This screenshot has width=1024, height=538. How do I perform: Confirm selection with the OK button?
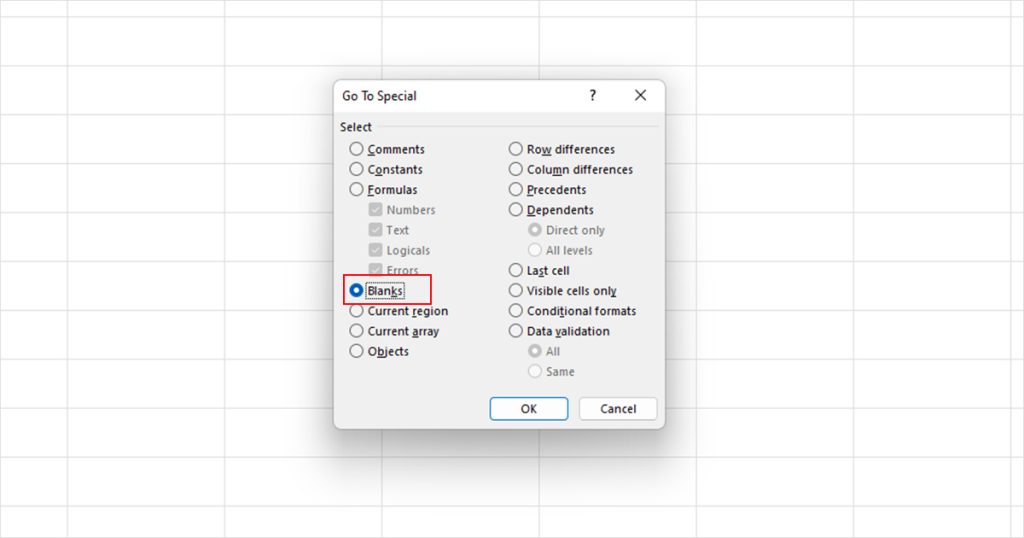click(529, 409)
